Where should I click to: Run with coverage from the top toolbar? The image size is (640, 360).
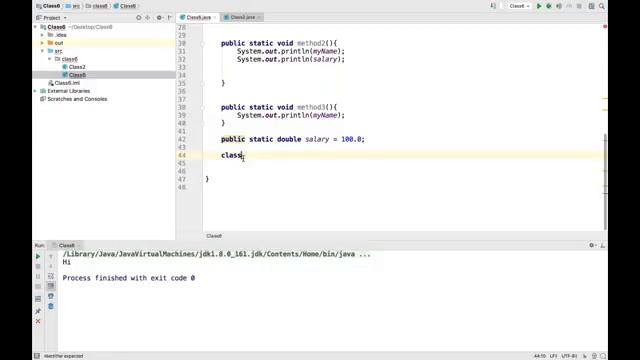559,6
